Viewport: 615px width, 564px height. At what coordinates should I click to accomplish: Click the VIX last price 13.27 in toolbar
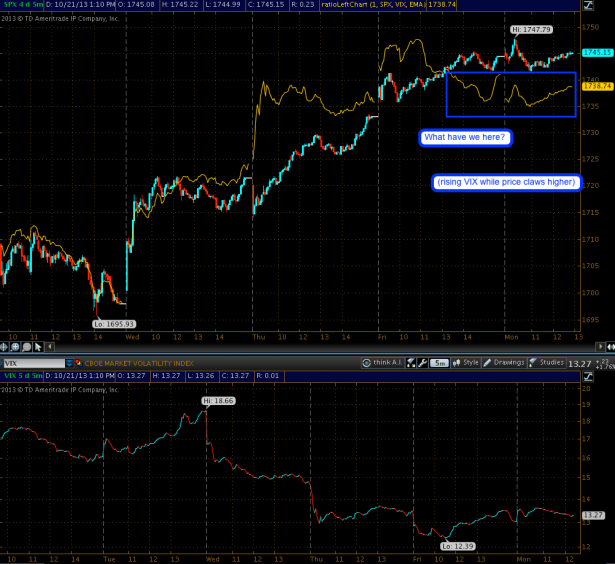click(579, 364)
